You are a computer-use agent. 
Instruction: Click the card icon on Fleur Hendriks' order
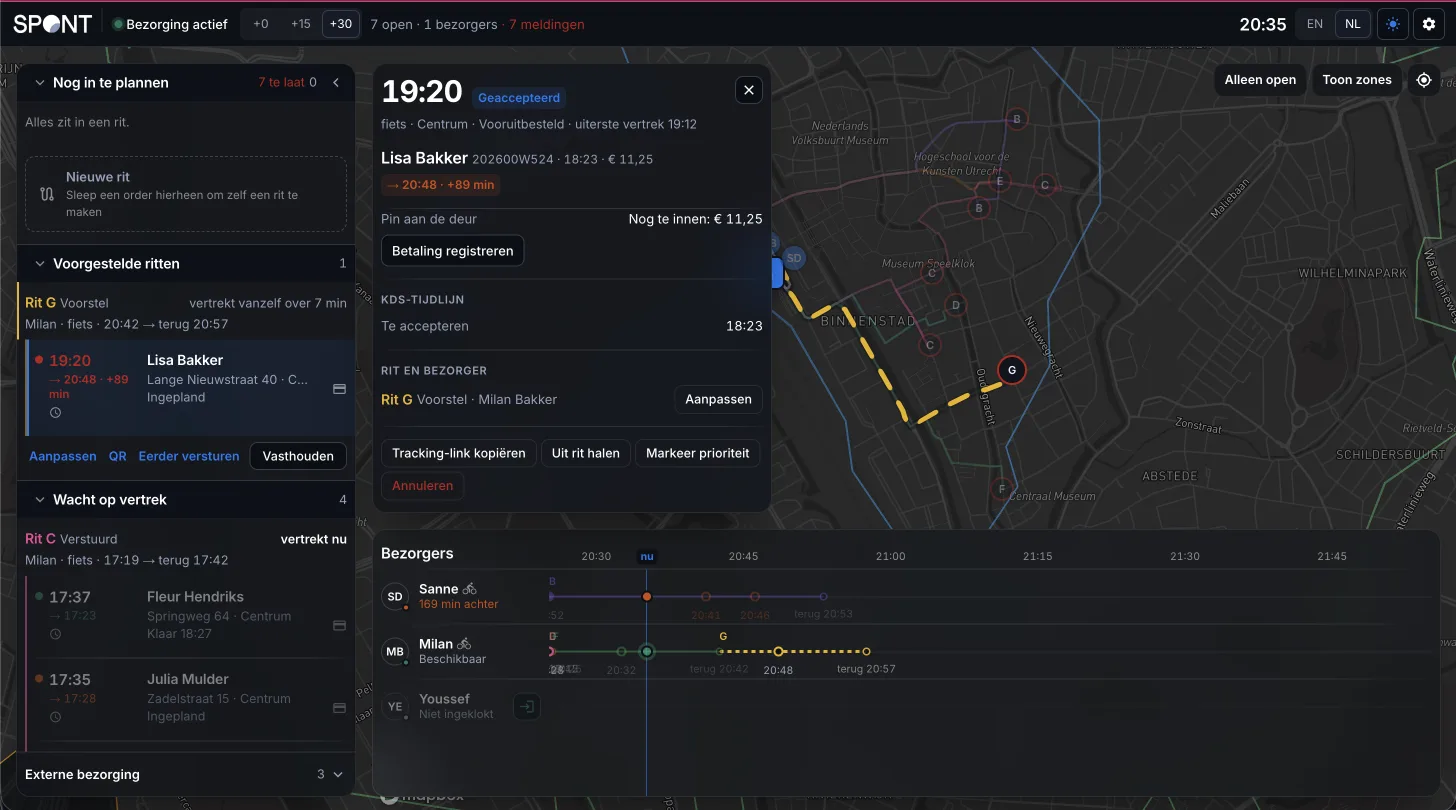click(339, 625)
